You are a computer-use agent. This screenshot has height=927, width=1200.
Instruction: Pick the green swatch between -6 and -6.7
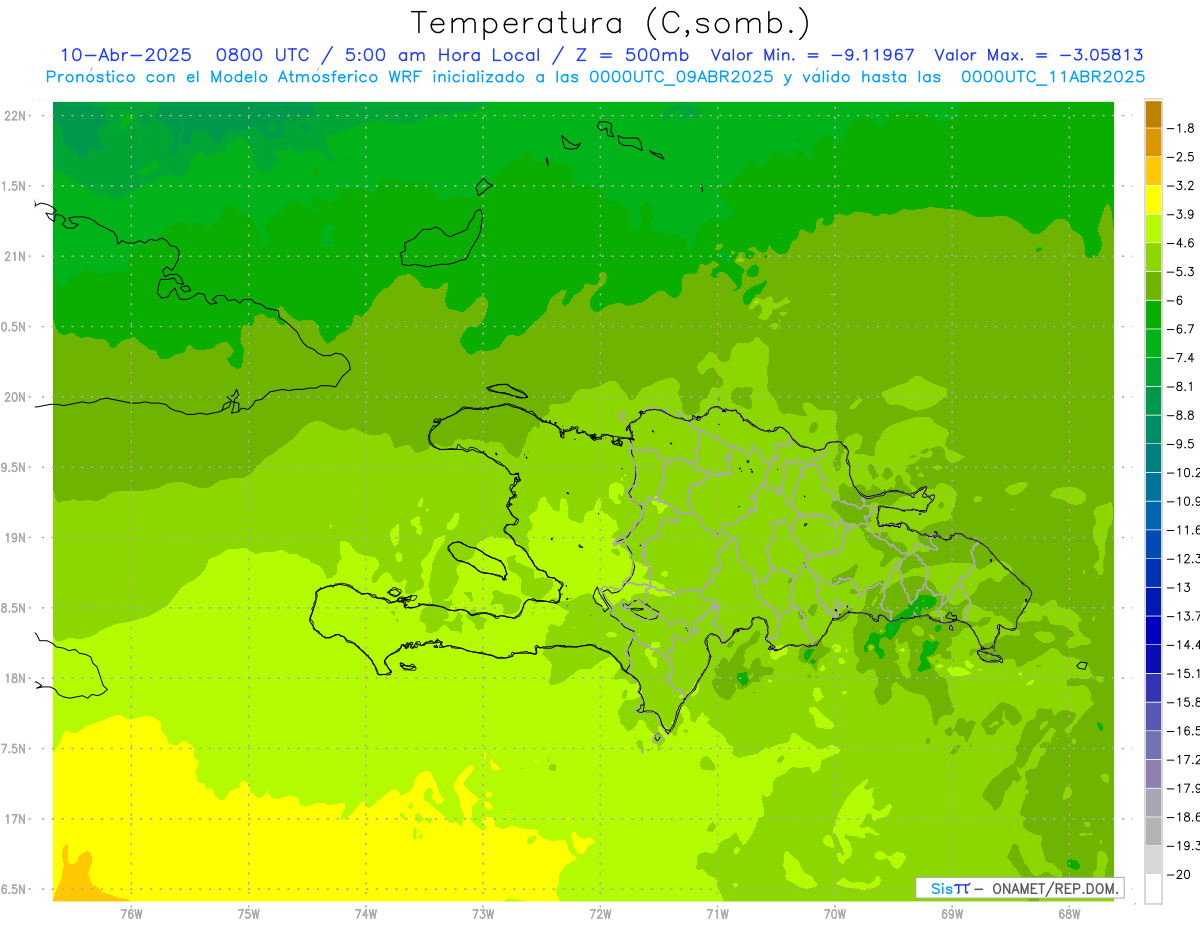[x=1153, y=315]
